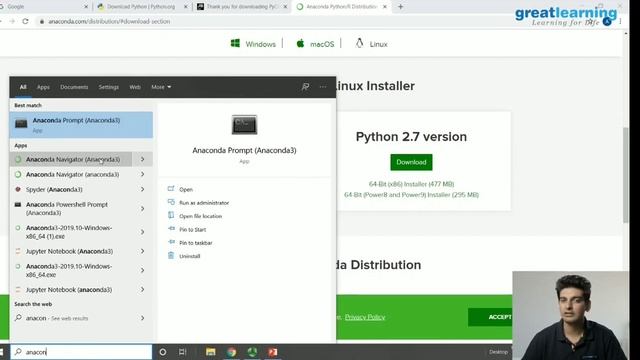
Task: Click the browser forward arrow
Action: tap(12, 21)
